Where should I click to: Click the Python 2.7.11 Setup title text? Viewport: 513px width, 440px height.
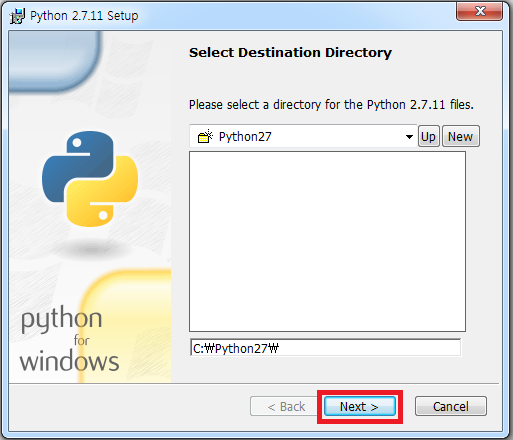click(84, 16)
